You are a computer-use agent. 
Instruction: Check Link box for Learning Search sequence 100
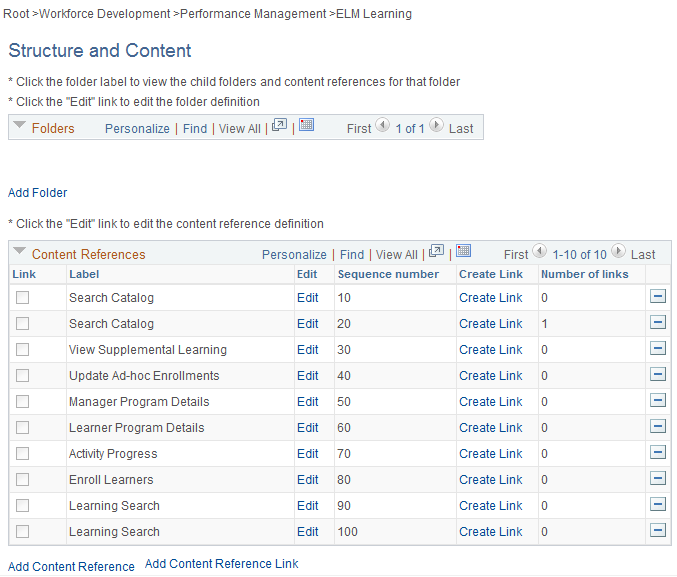pos(22,531)
